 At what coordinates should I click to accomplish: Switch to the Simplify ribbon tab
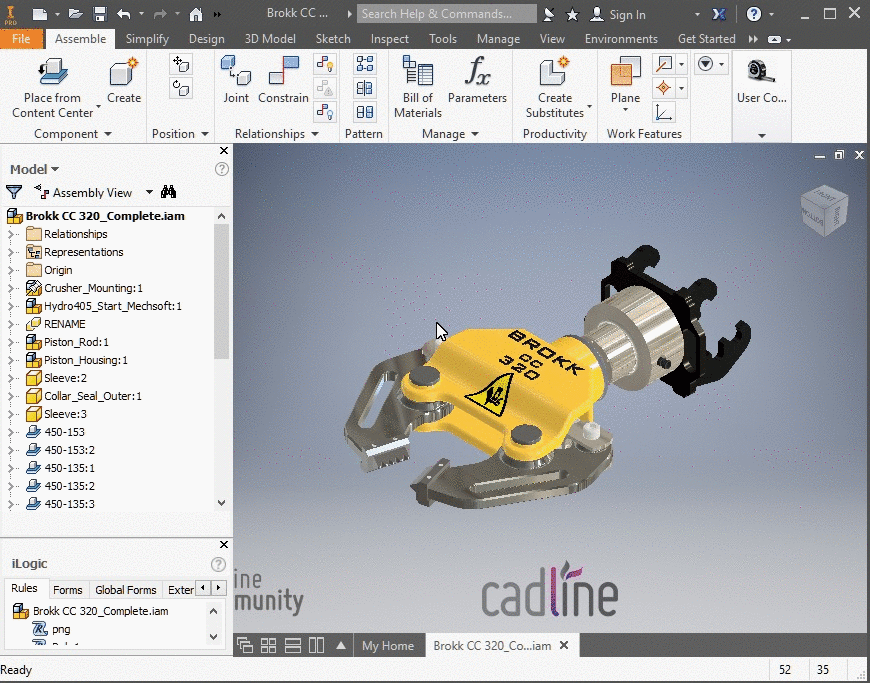point(147,39)
